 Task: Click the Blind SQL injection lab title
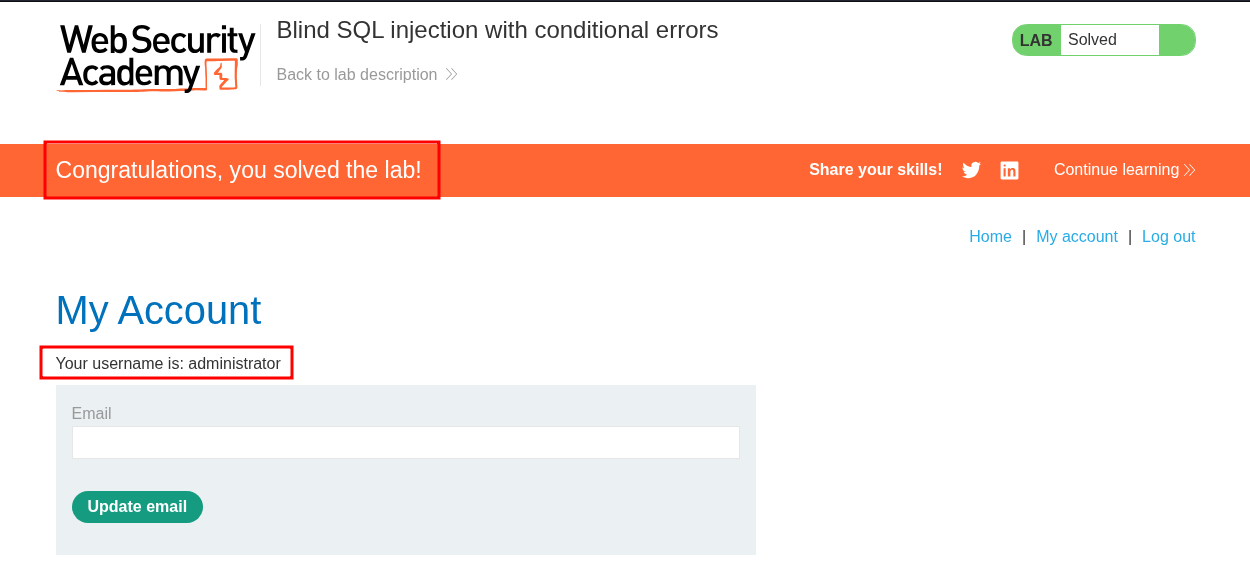coord(497,30)
